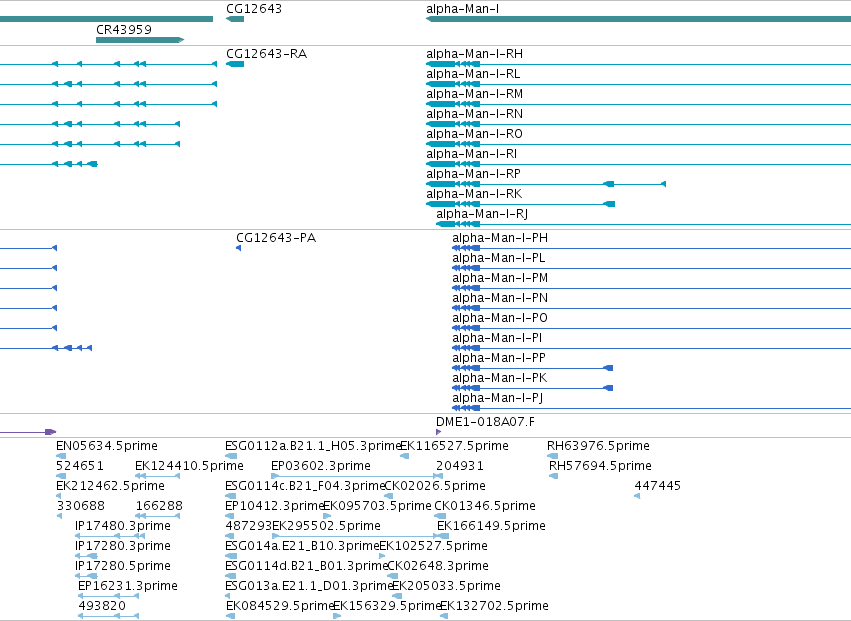Click transcript alpha-Man-I-RP
Screen dimensions: 851x621
[546, 184]
